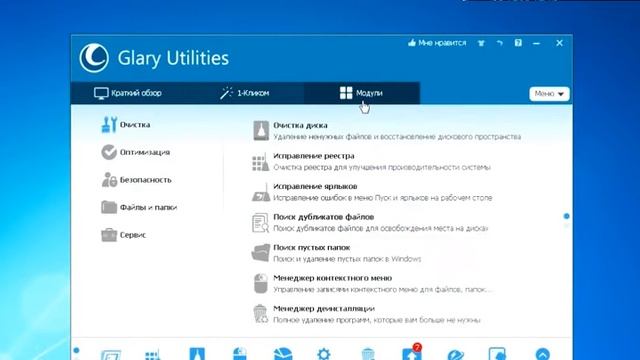Click the Менеджер контекстного меню mouse icon
Viewport: 640px width, 360px height.
coord(260,283)
